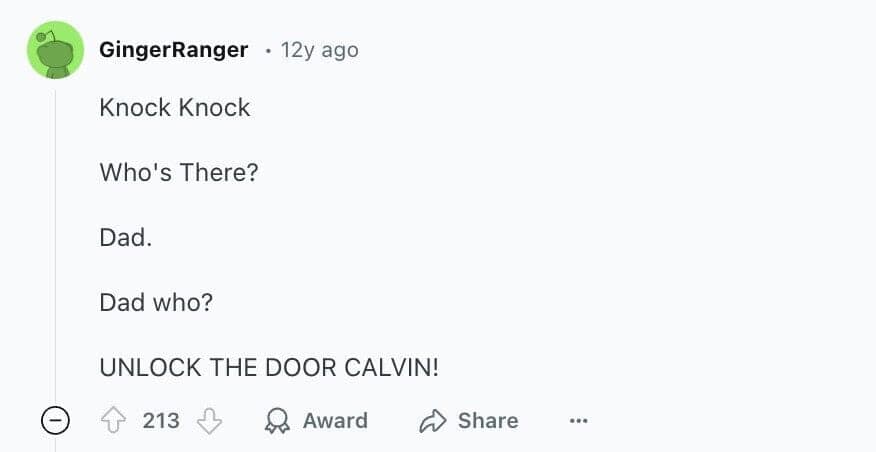This screenshot has height=452, width=876.
Task: Click the 213 vote count
Action: 161,421
